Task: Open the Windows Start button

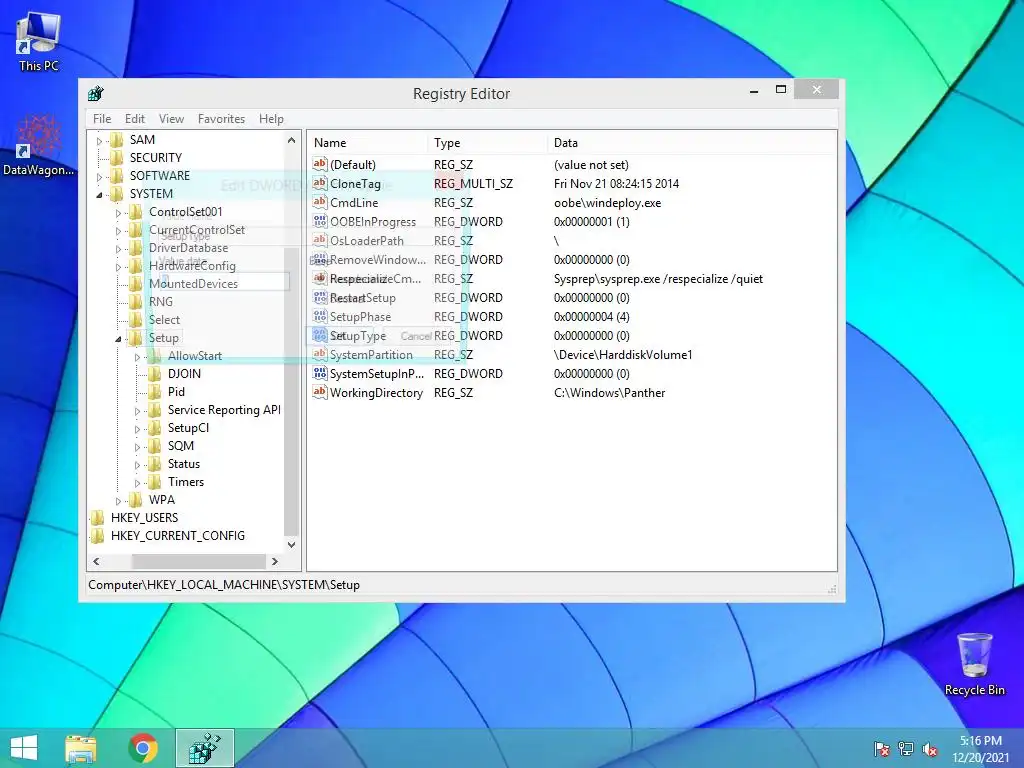Action: 24,748
